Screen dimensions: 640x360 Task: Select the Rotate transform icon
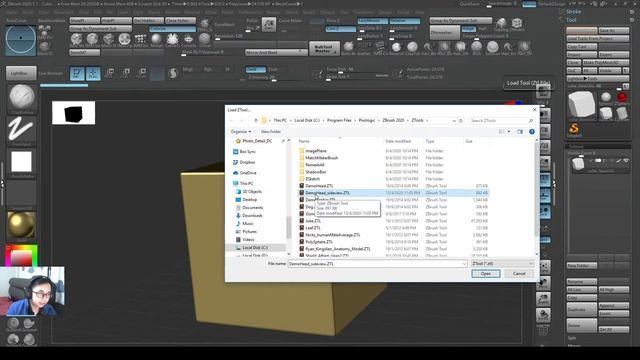click(141, 73)
